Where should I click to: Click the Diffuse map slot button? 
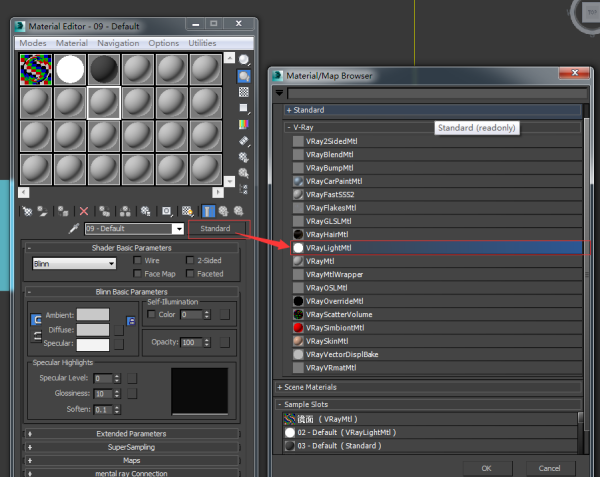click(119, 330)
